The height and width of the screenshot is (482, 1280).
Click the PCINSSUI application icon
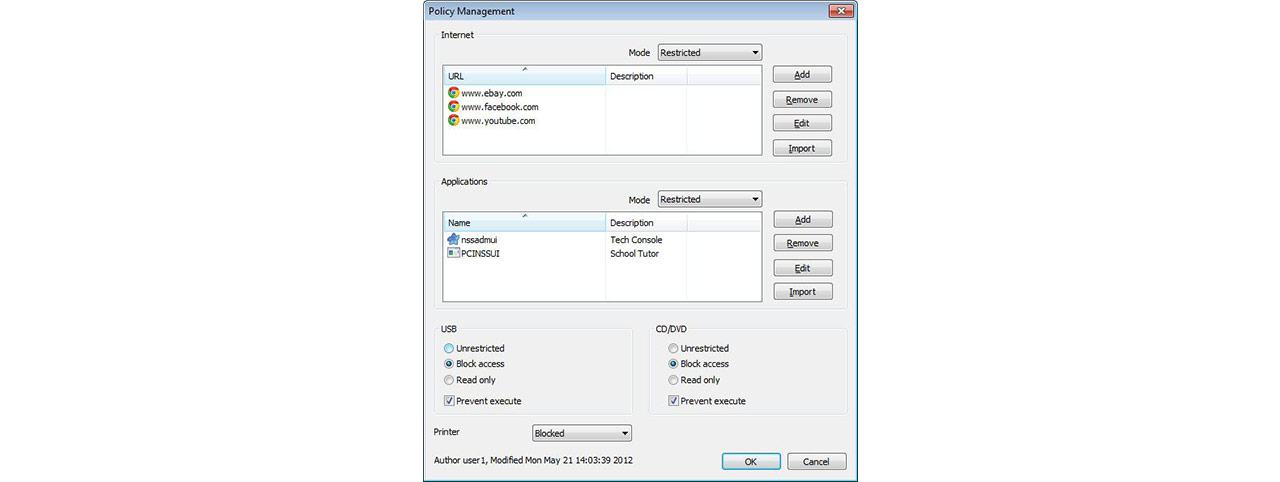(453, 254)
